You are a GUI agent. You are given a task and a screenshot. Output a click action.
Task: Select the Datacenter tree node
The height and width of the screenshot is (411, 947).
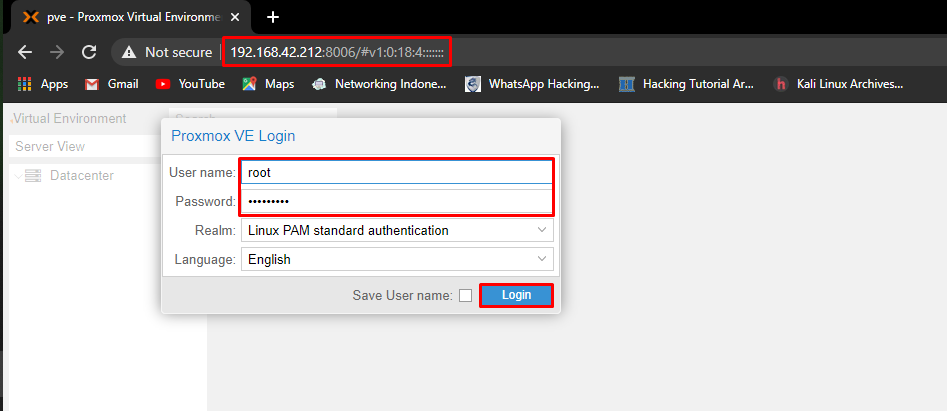pos(82,176)
